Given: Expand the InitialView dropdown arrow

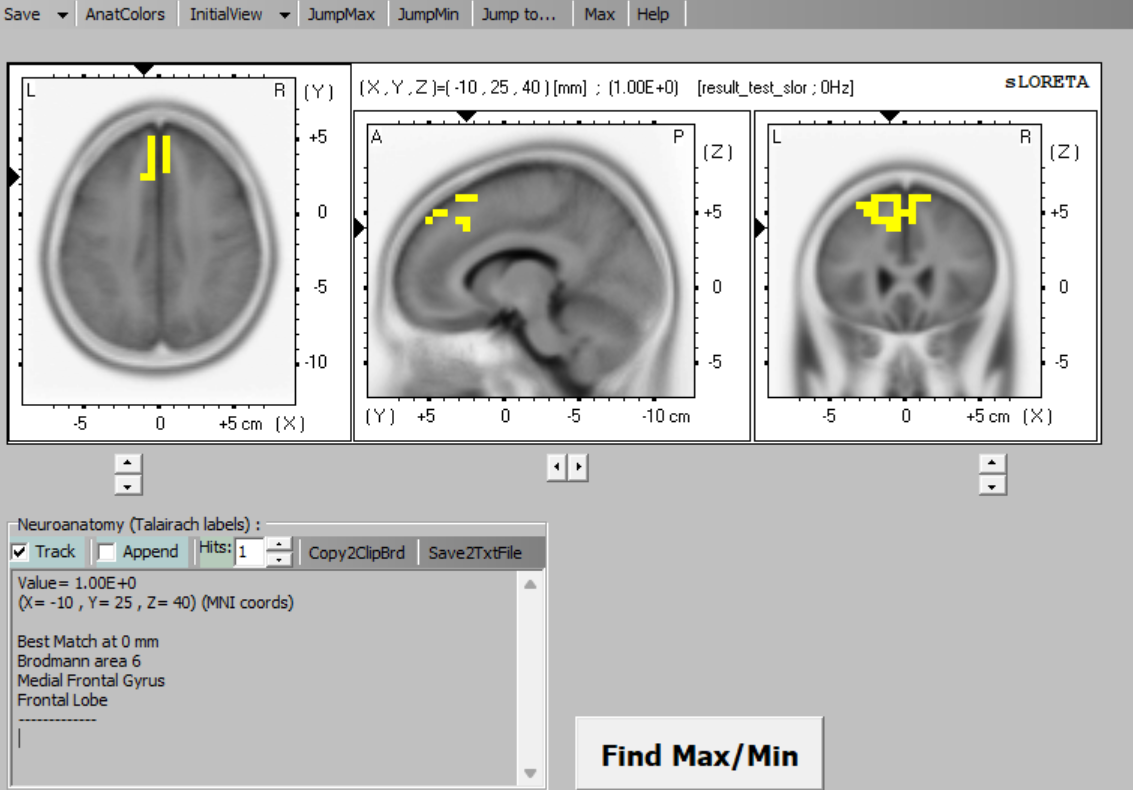Looking at the screenshot, I should (284, 15).
